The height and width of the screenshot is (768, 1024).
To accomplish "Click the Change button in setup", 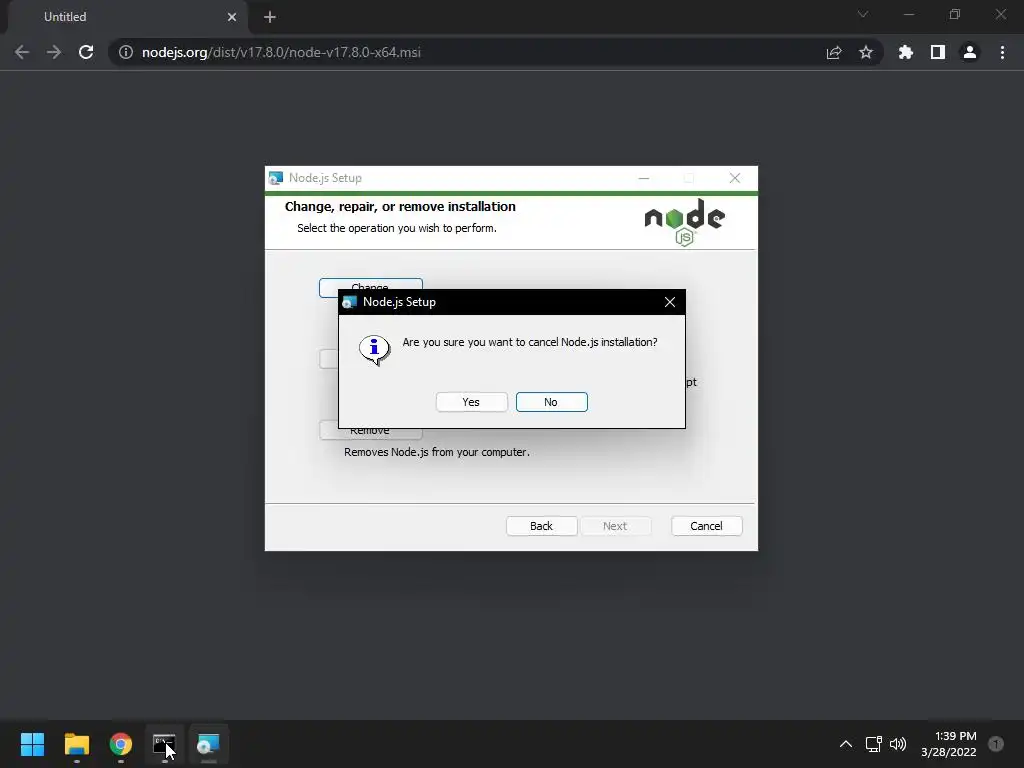I will [x=370, y=284].
